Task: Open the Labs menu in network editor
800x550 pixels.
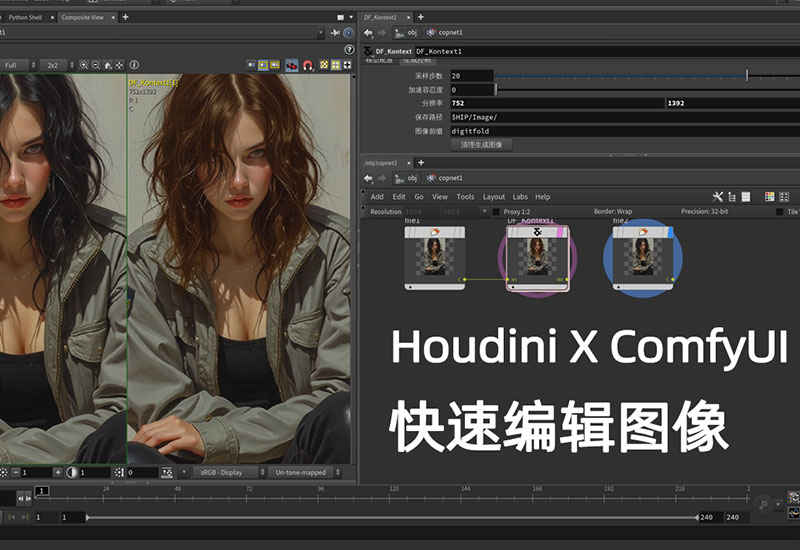Action: point(520,197)
